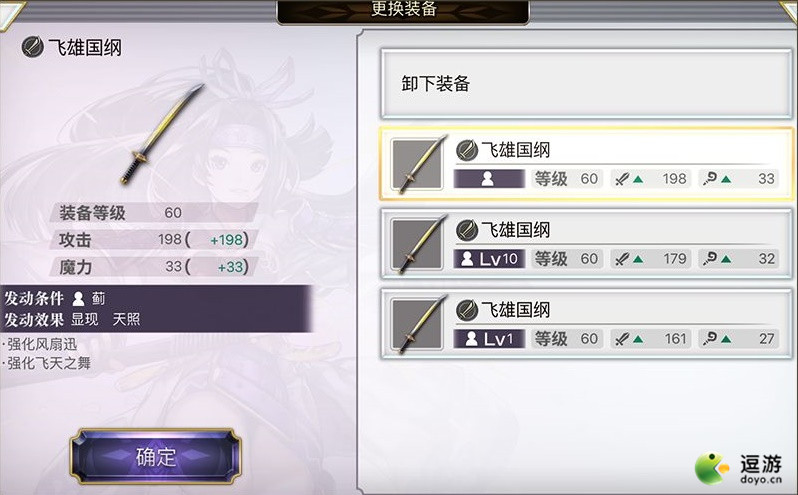Choose the 飞雄国纲 with attack 161
The image size is (798, 495).
[x=586, y=324]
